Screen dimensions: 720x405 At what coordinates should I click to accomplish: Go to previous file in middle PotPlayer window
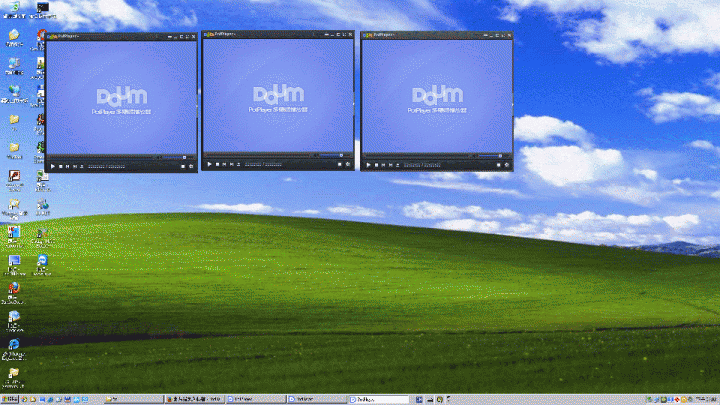[225, 164]
